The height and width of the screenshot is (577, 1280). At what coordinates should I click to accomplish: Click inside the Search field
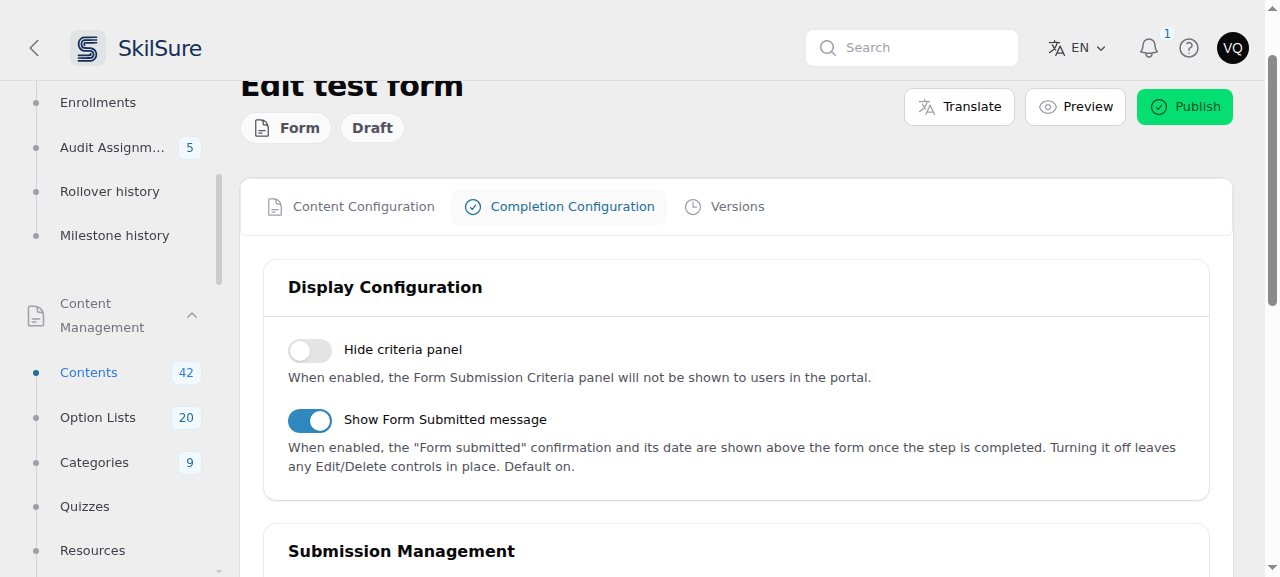point(912,48)
